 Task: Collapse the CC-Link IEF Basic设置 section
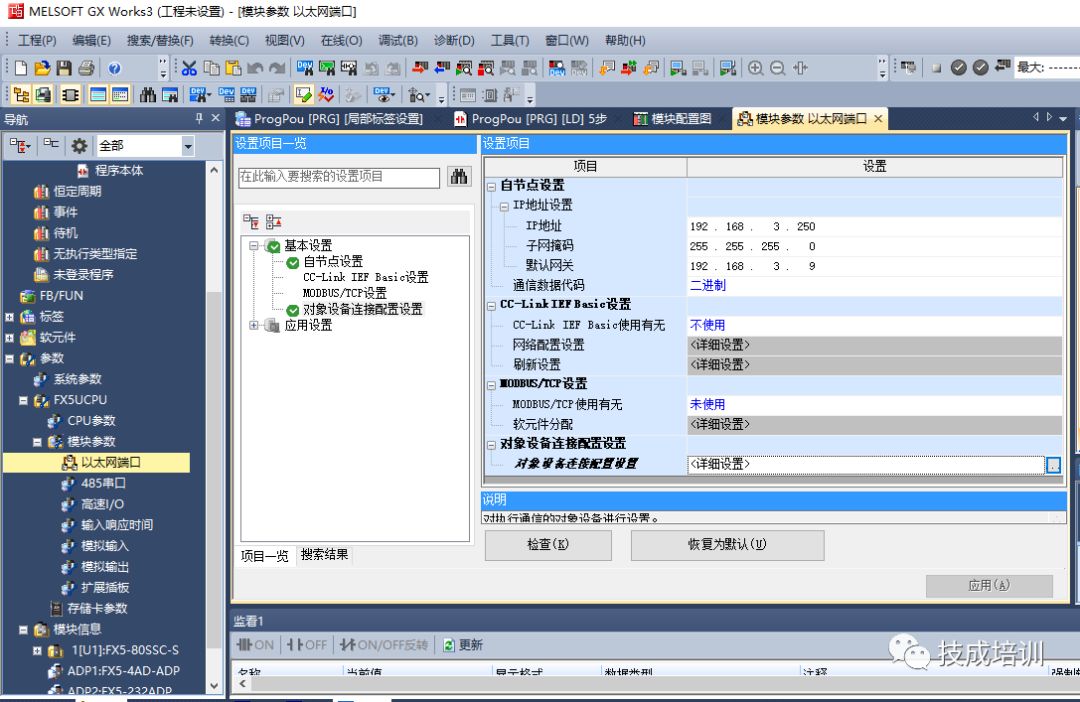(x=491, y=305)
